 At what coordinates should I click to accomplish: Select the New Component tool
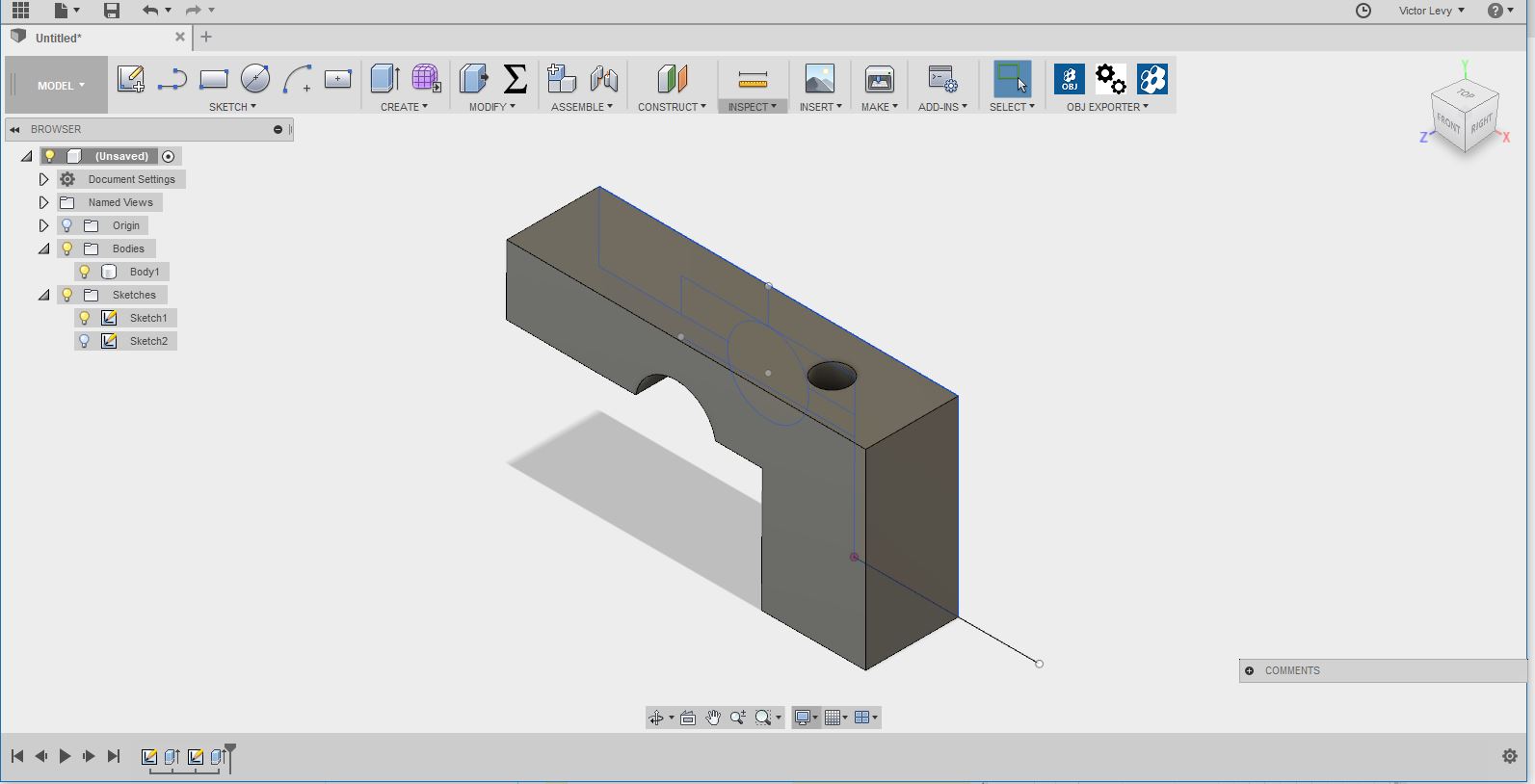(561, 79)
